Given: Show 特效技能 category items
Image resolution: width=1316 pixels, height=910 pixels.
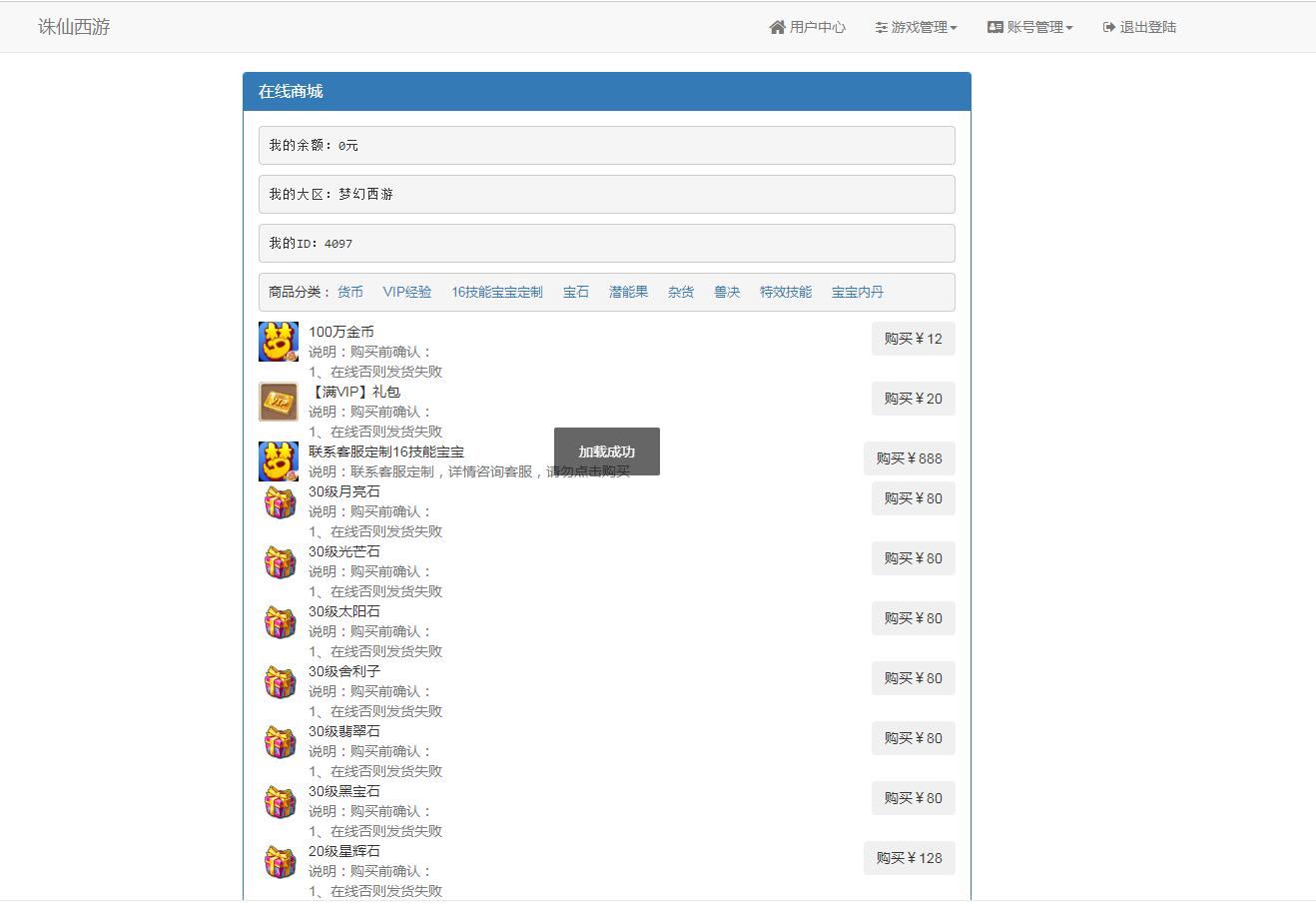Looking at the screenshot, I should 786,292.
